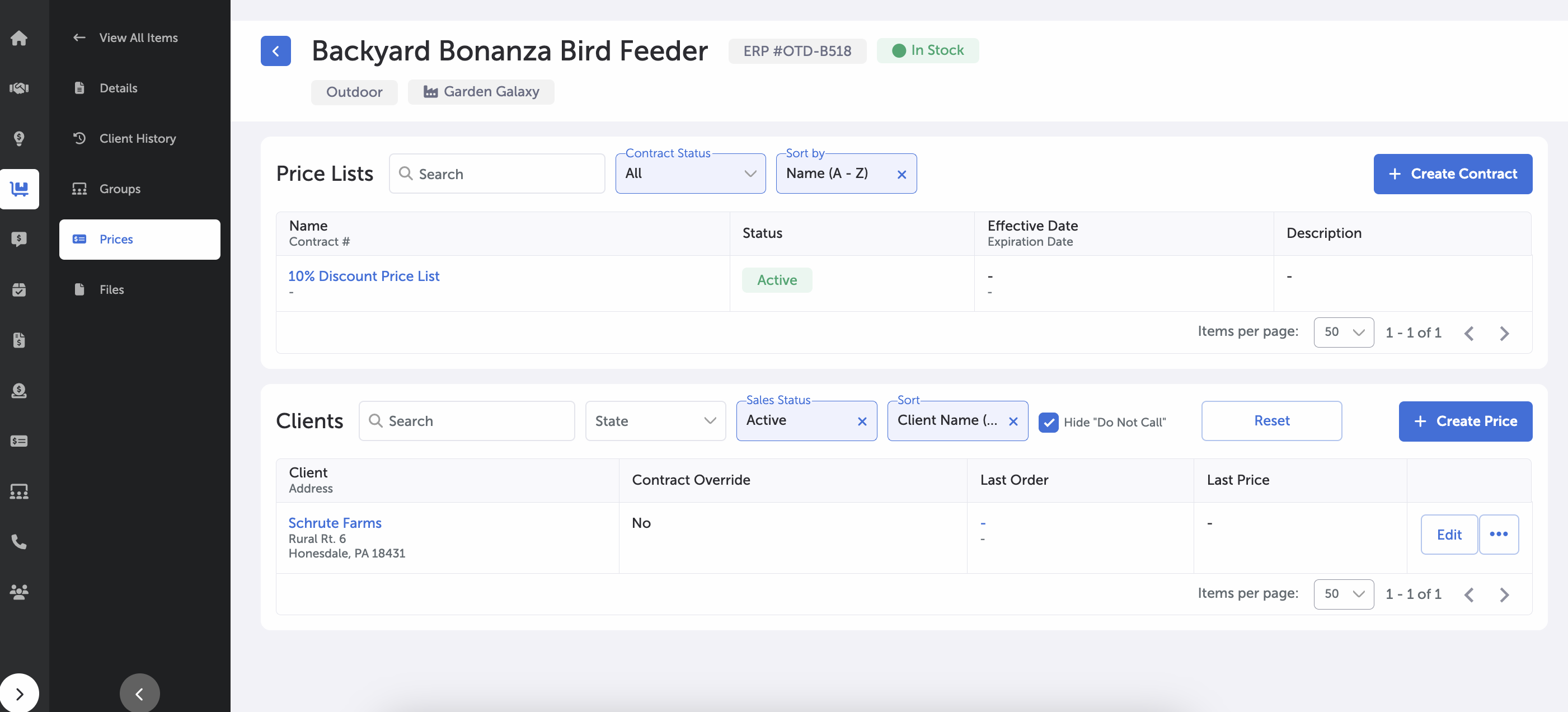Screen dimensions: 1568x712
Task: Open the State filter dropdown
Action: point(655,421)
